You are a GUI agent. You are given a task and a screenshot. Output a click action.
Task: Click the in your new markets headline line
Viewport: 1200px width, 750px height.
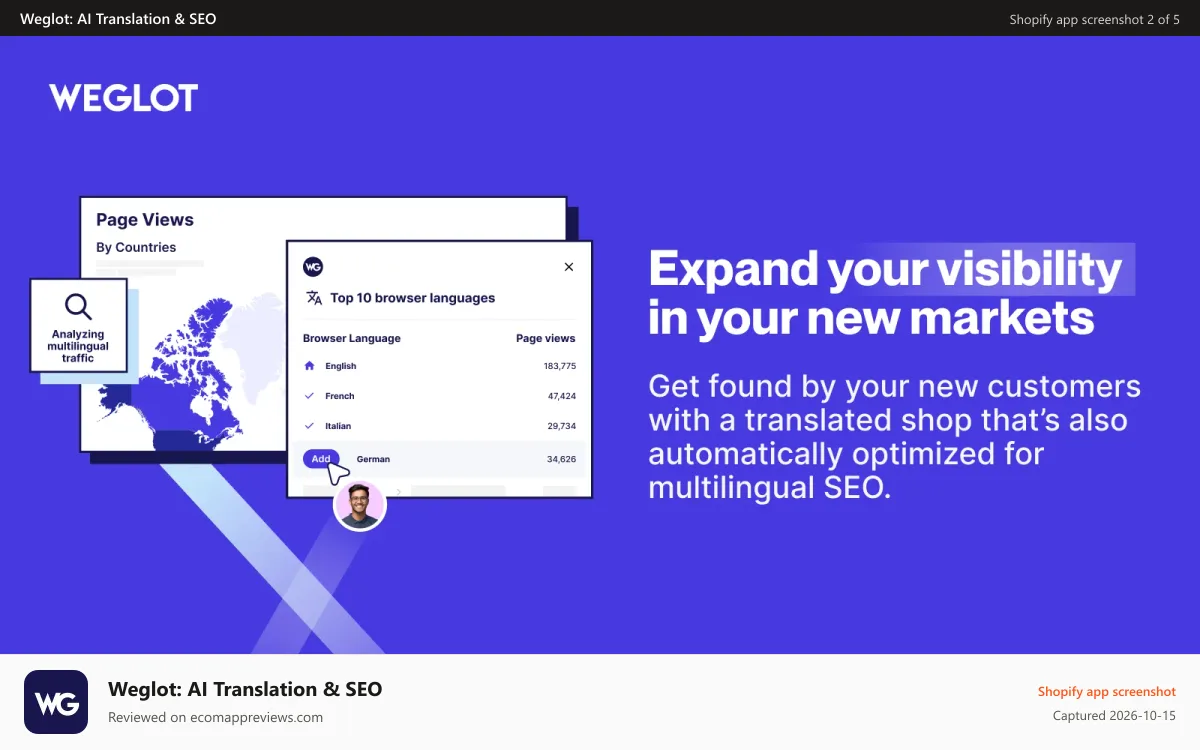click(871, 317)
